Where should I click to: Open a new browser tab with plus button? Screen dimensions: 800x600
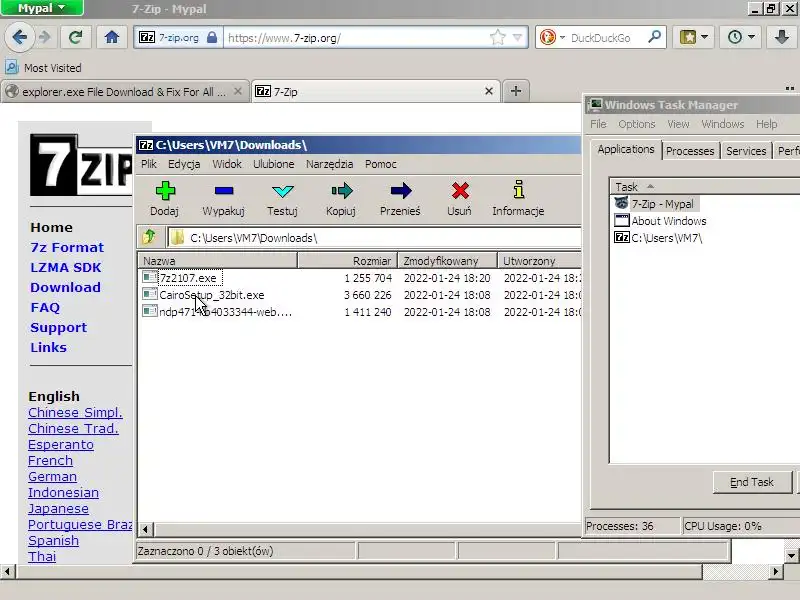pyautogui.click(x=516, y=91)
